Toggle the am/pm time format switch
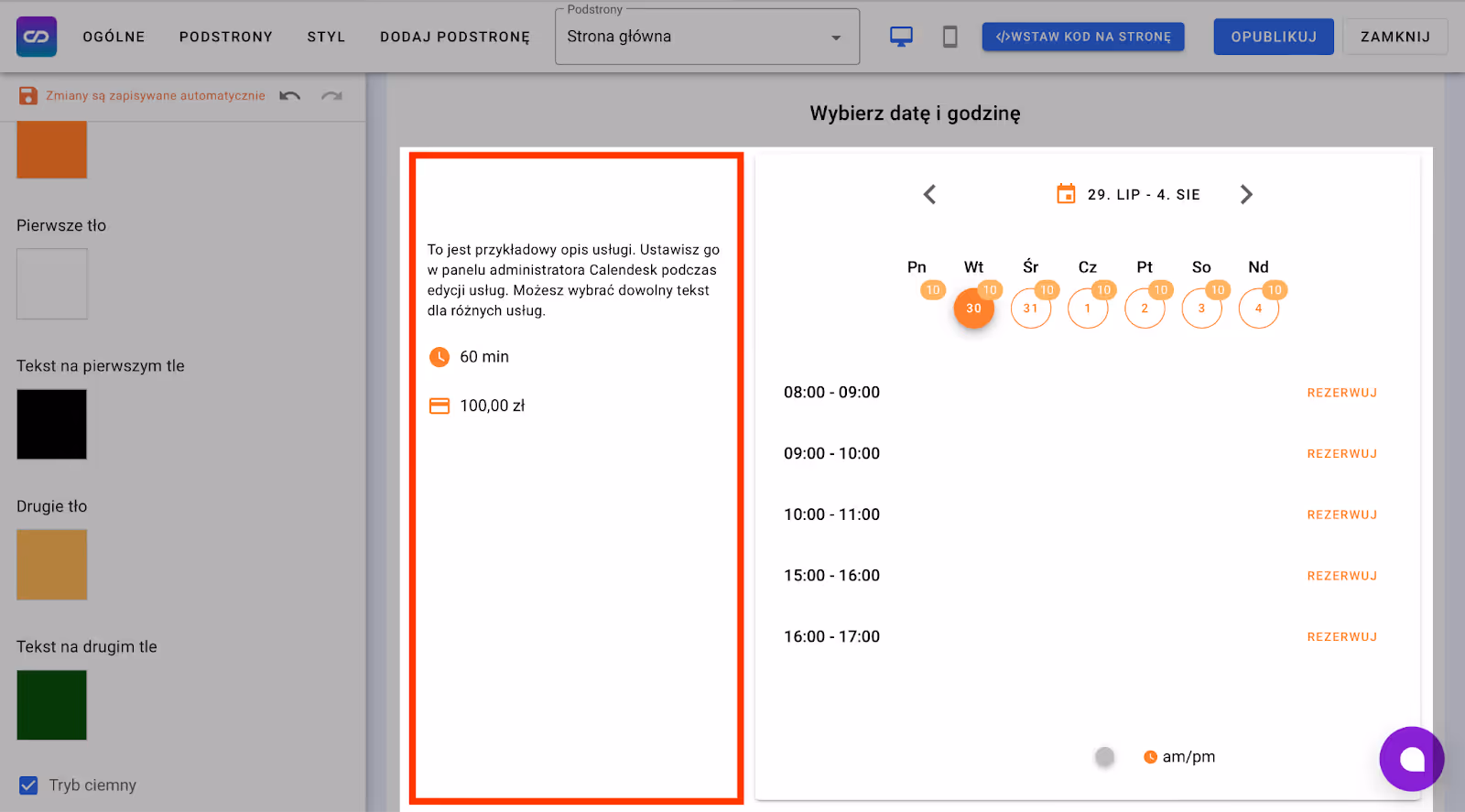The height and width of the screenshot is (812, 1465). coord(1106,757)
